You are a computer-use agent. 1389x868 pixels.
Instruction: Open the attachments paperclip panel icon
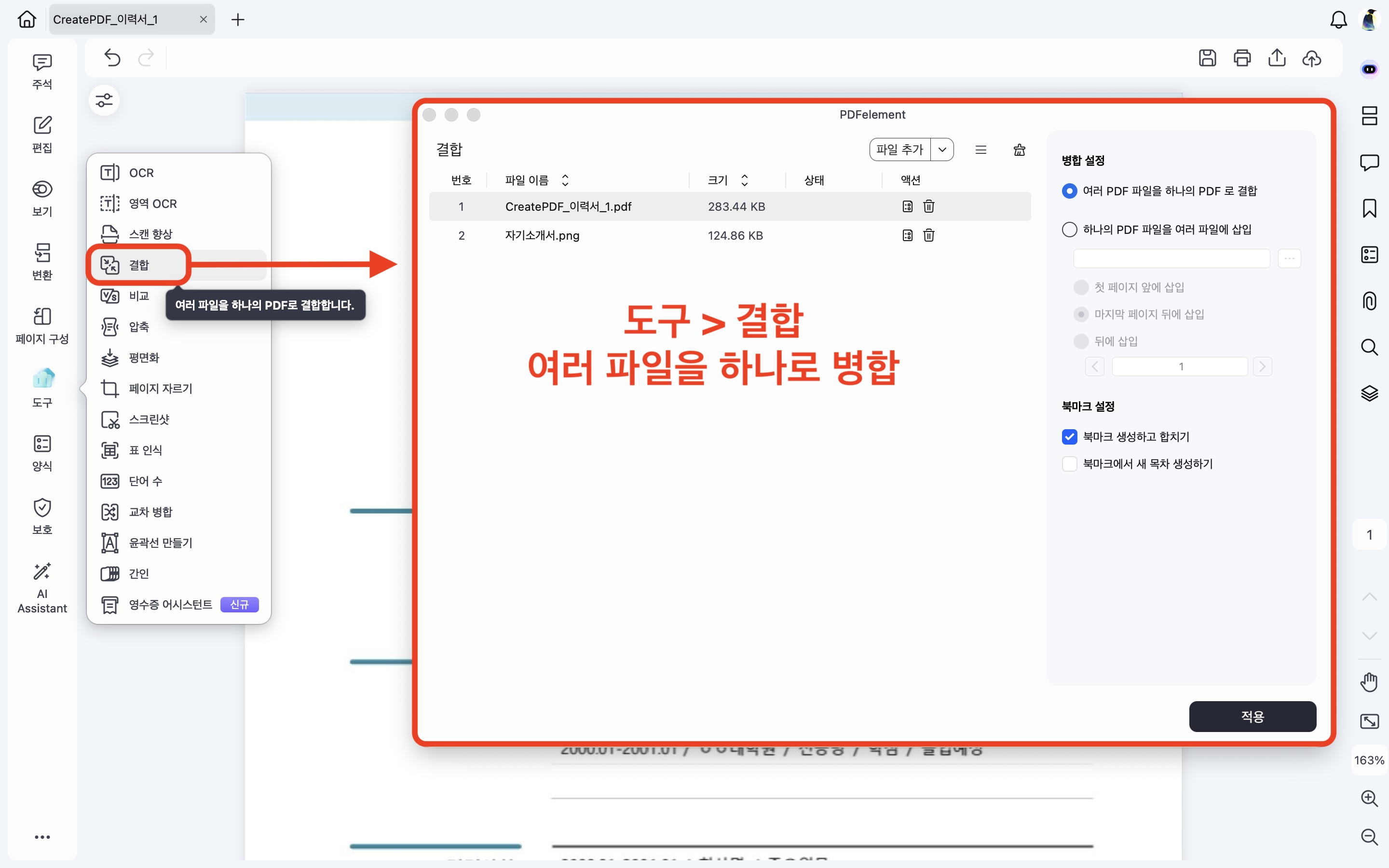1370,301
